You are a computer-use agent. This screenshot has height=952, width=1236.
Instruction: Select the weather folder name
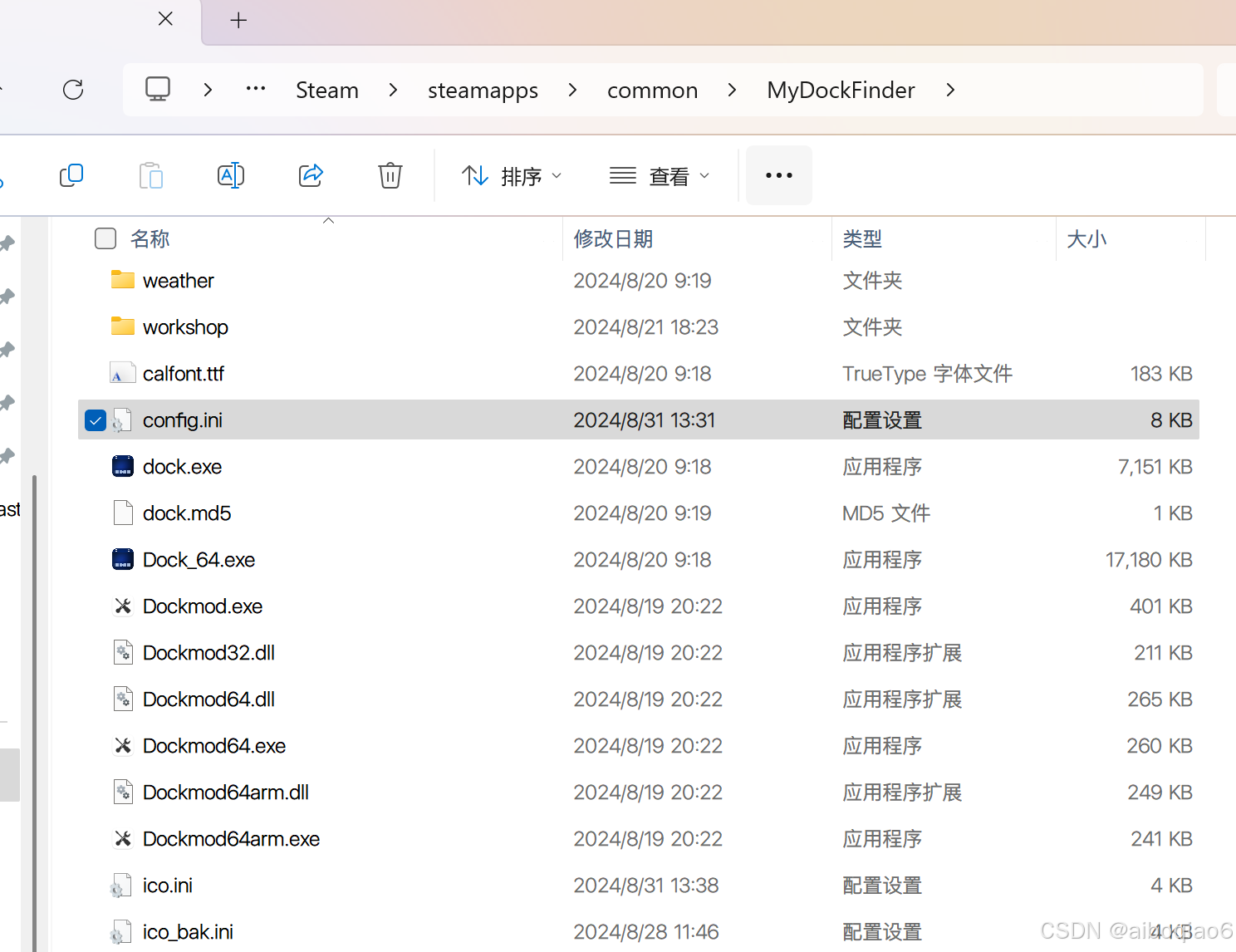(x=179, y=281)
